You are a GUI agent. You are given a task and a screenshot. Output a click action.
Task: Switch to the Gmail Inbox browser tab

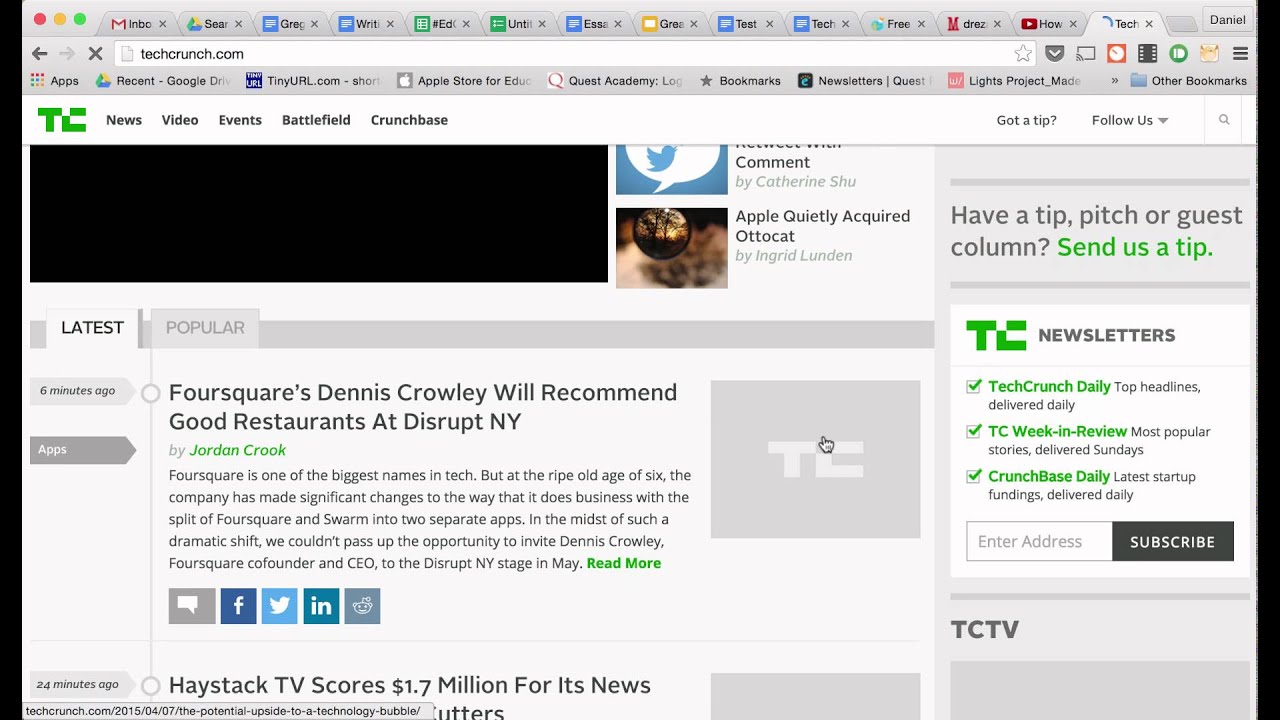pos(139,24)
